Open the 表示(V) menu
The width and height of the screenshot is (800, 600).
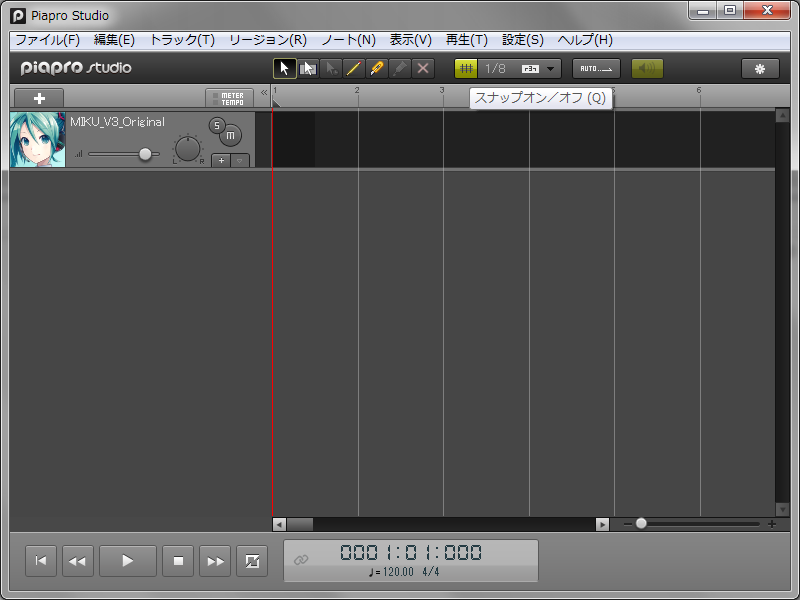411,40
